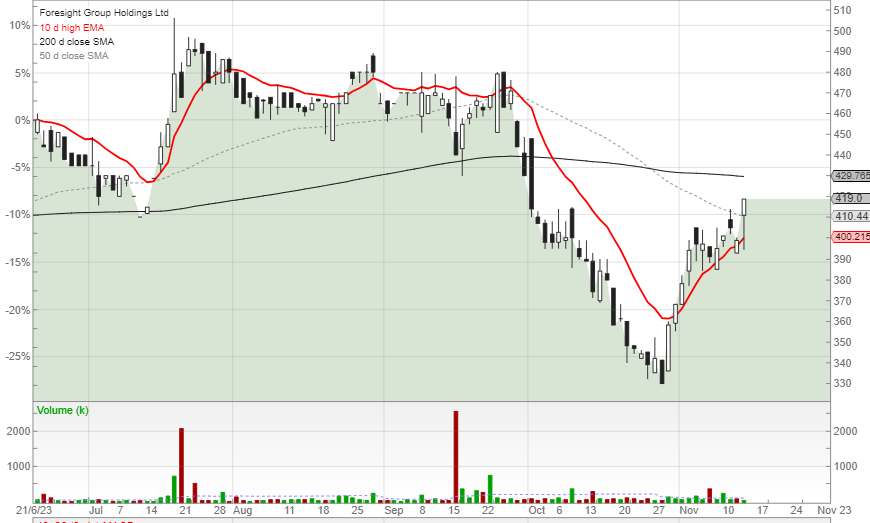Click the candlestick wick peaking above 500
870x523 pixels.
point(174,65)
